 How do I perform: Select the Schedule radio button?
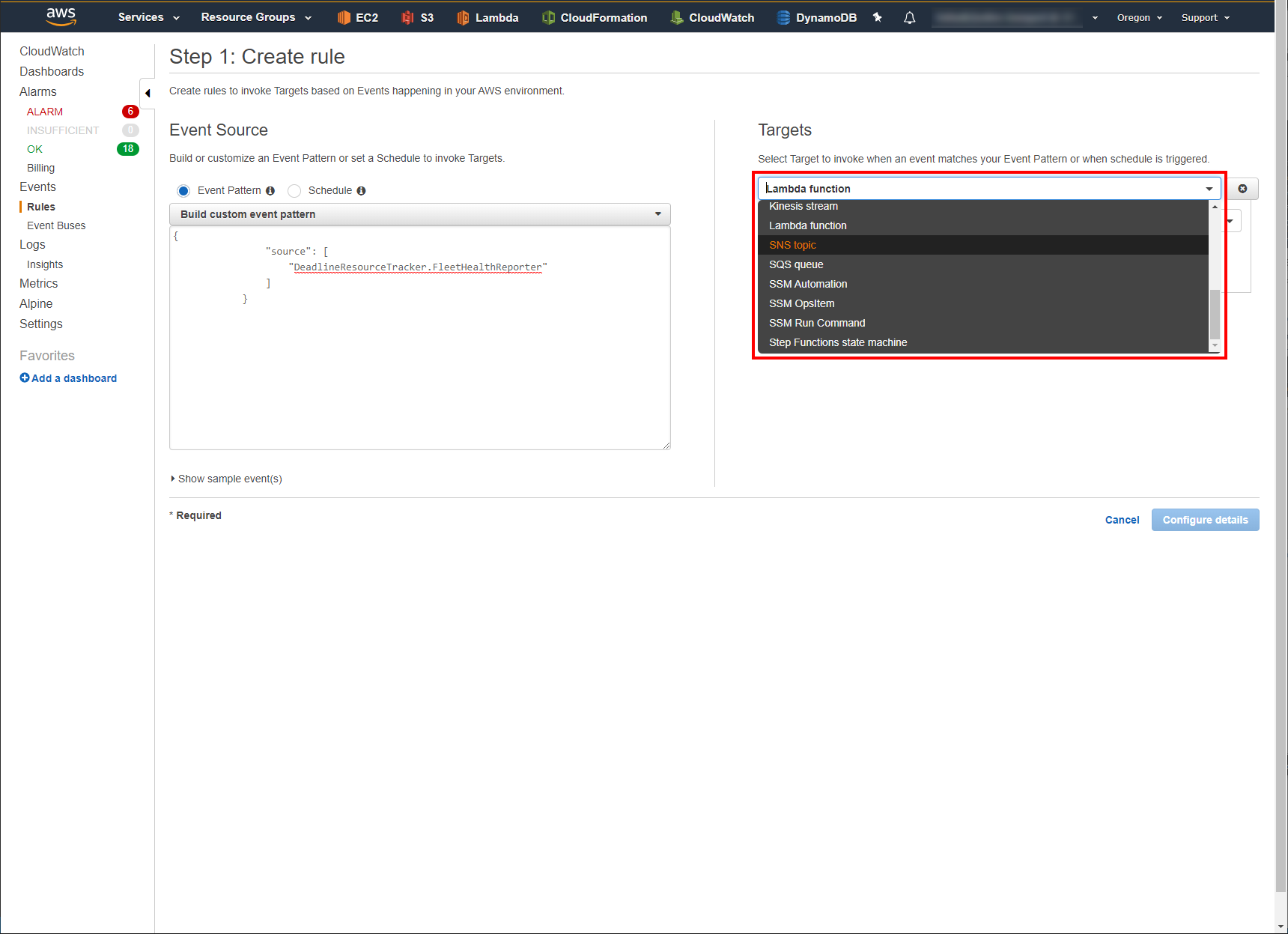click(x=294, y=190)
